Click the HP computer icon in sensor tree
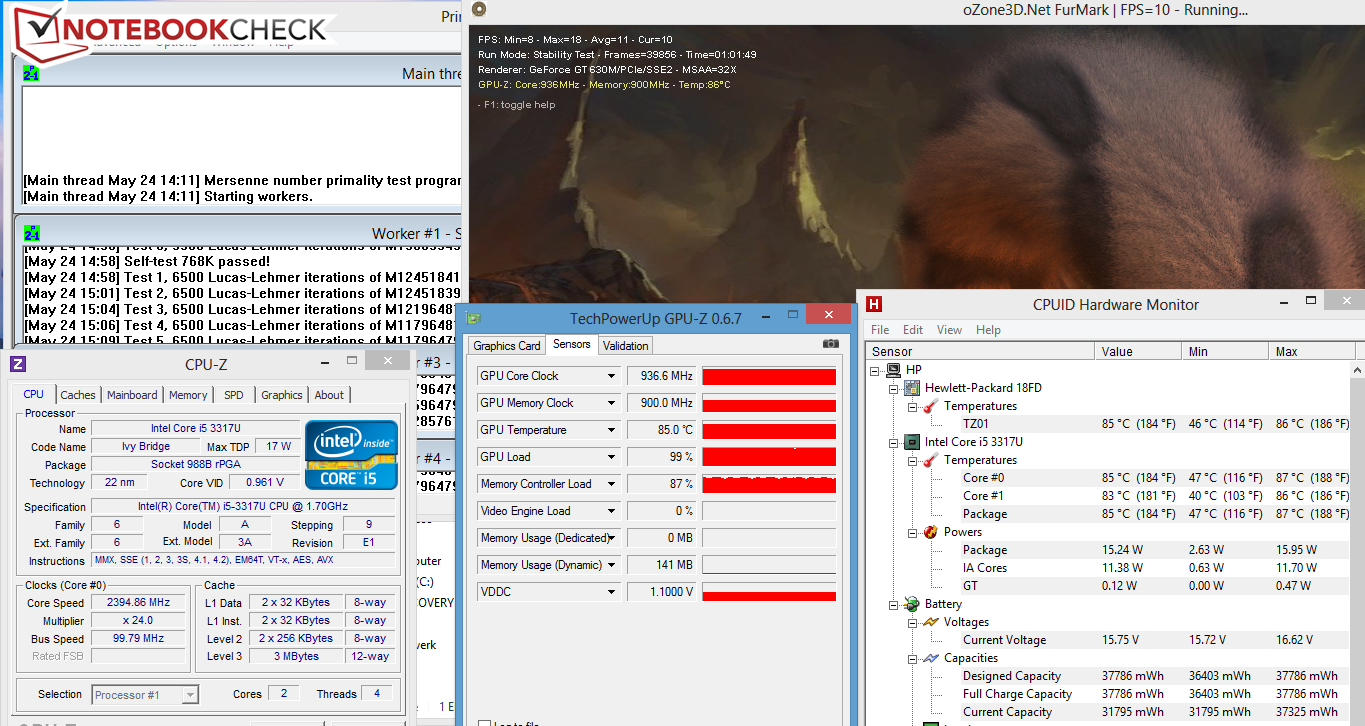Screen dimensions: 1365x726 point(893,370)
